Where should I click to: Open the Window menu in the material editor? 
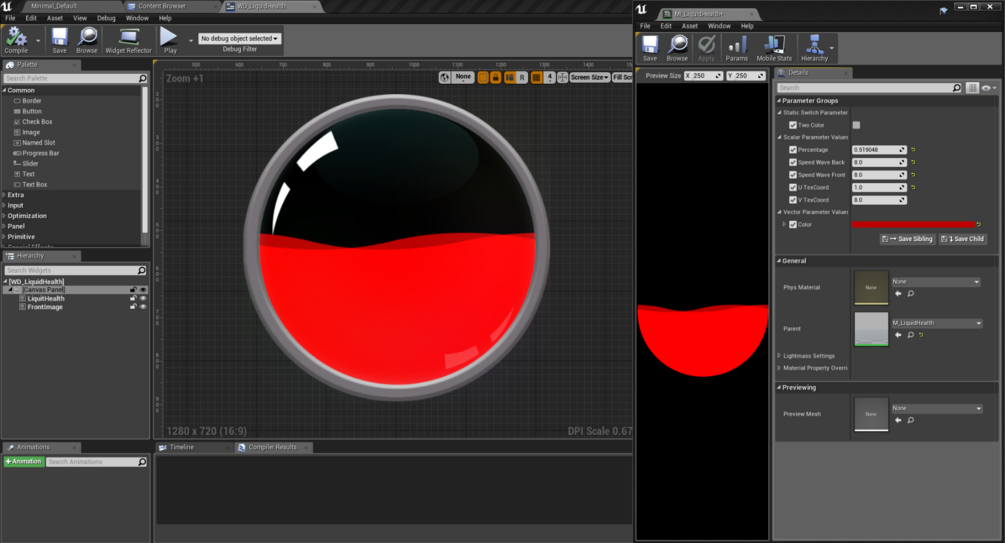click(x=719, y=26)
